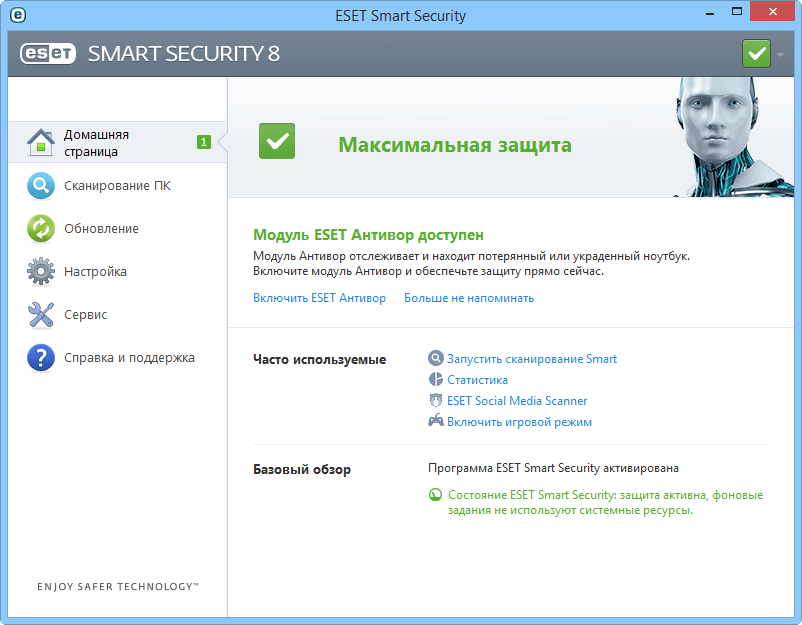Select the Настройка gear icon

click(40, 271)
